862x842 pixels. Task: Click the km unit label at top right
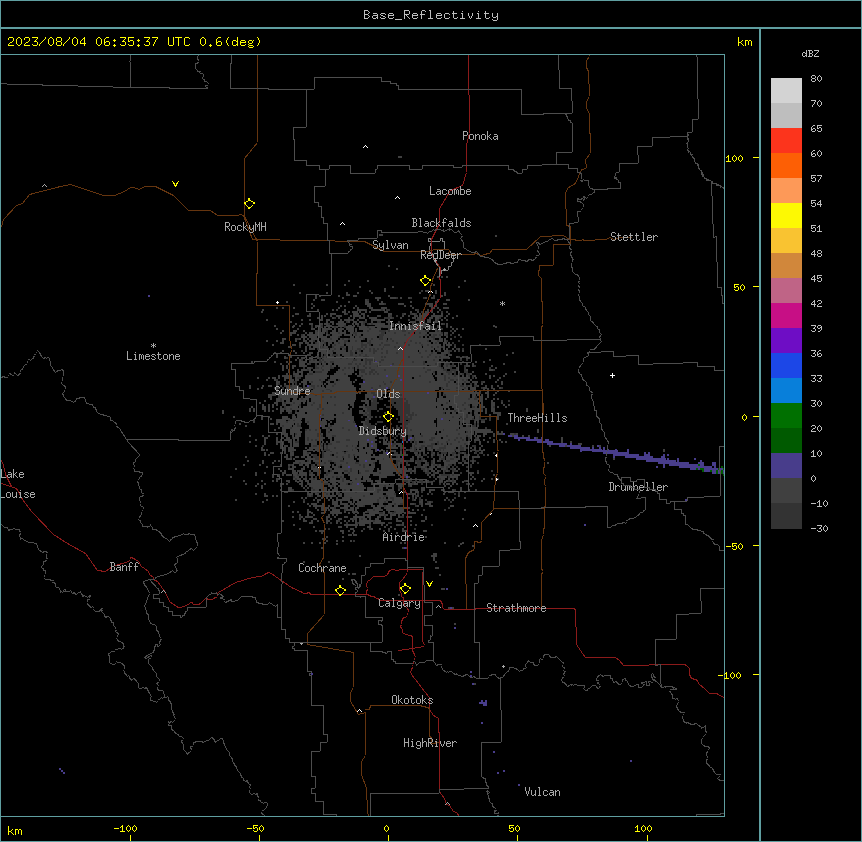click(744, 42)
